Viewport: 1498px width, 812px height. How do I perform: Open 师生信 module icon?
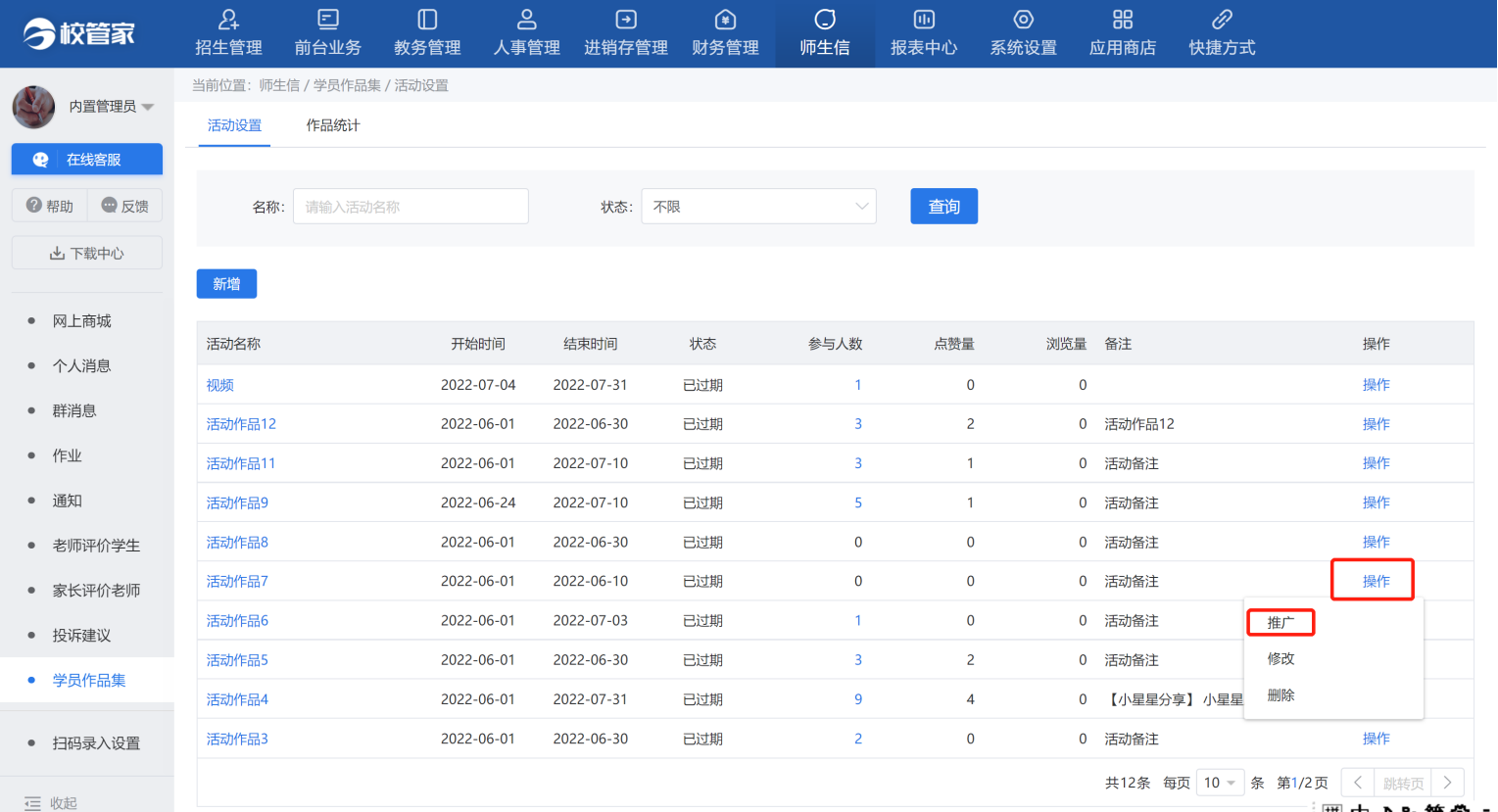point(825,20)
